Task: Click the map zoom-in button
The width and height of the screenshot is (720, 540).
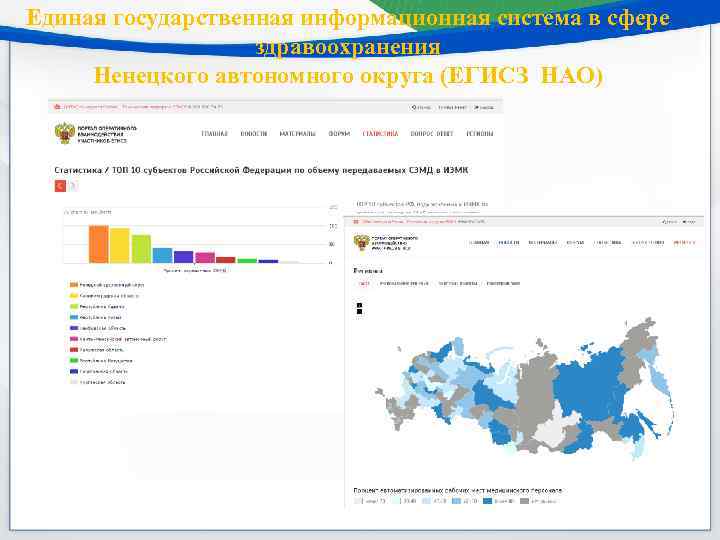Action: click(x=359, y=305)
